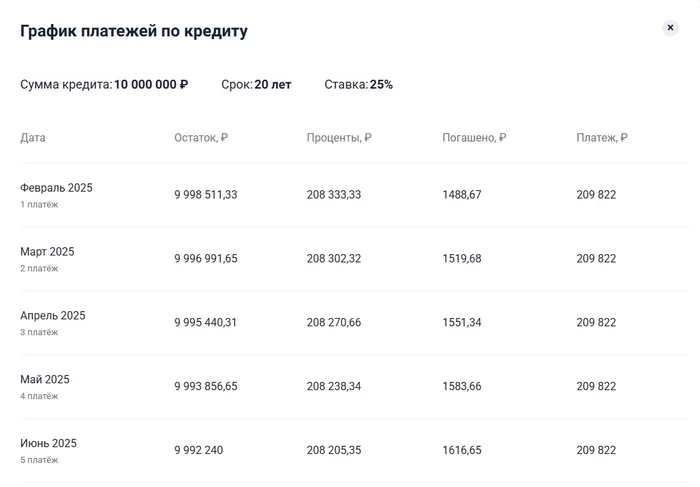Click the repaid amount 1551,34
Image resolution: width=700 pixels, height=487 pixels.
point(462,323)
